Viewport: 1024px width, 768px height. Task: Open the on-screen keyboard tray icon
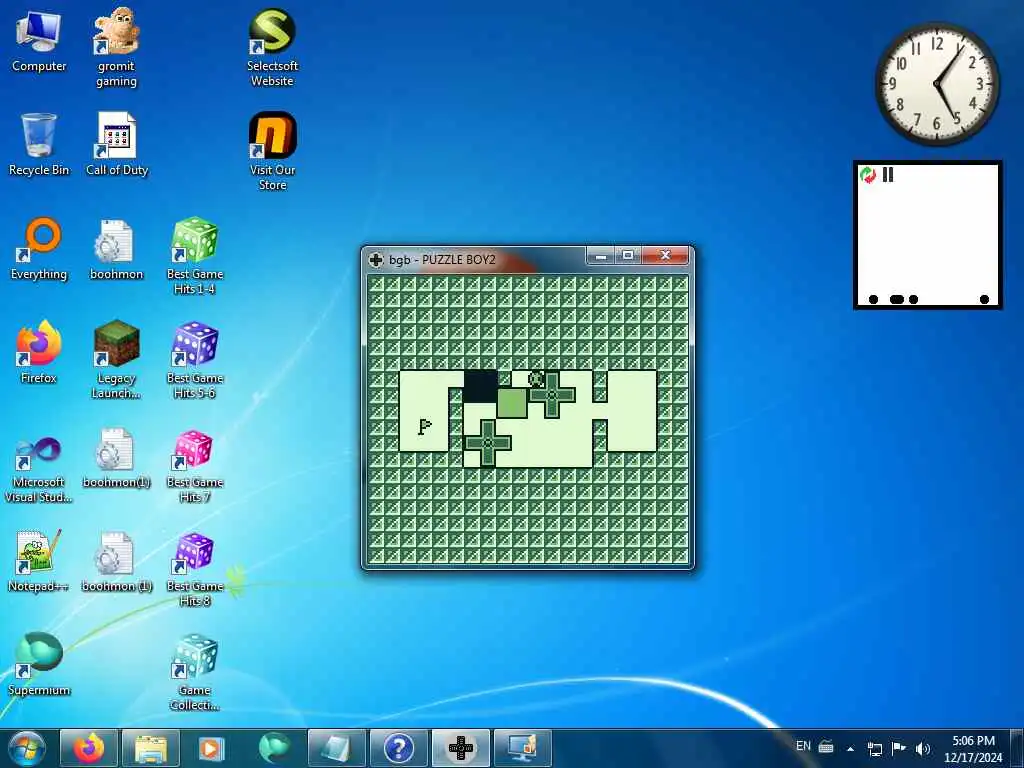[826, 746]
